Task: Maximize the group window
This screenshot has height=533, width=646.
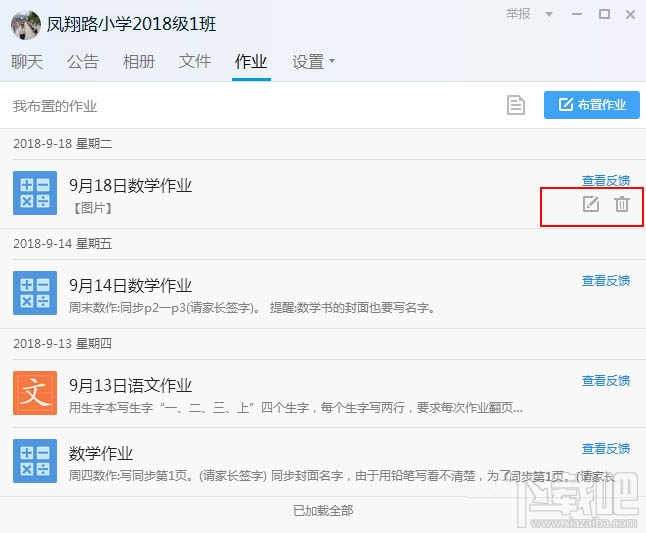Action: [604, 14]
